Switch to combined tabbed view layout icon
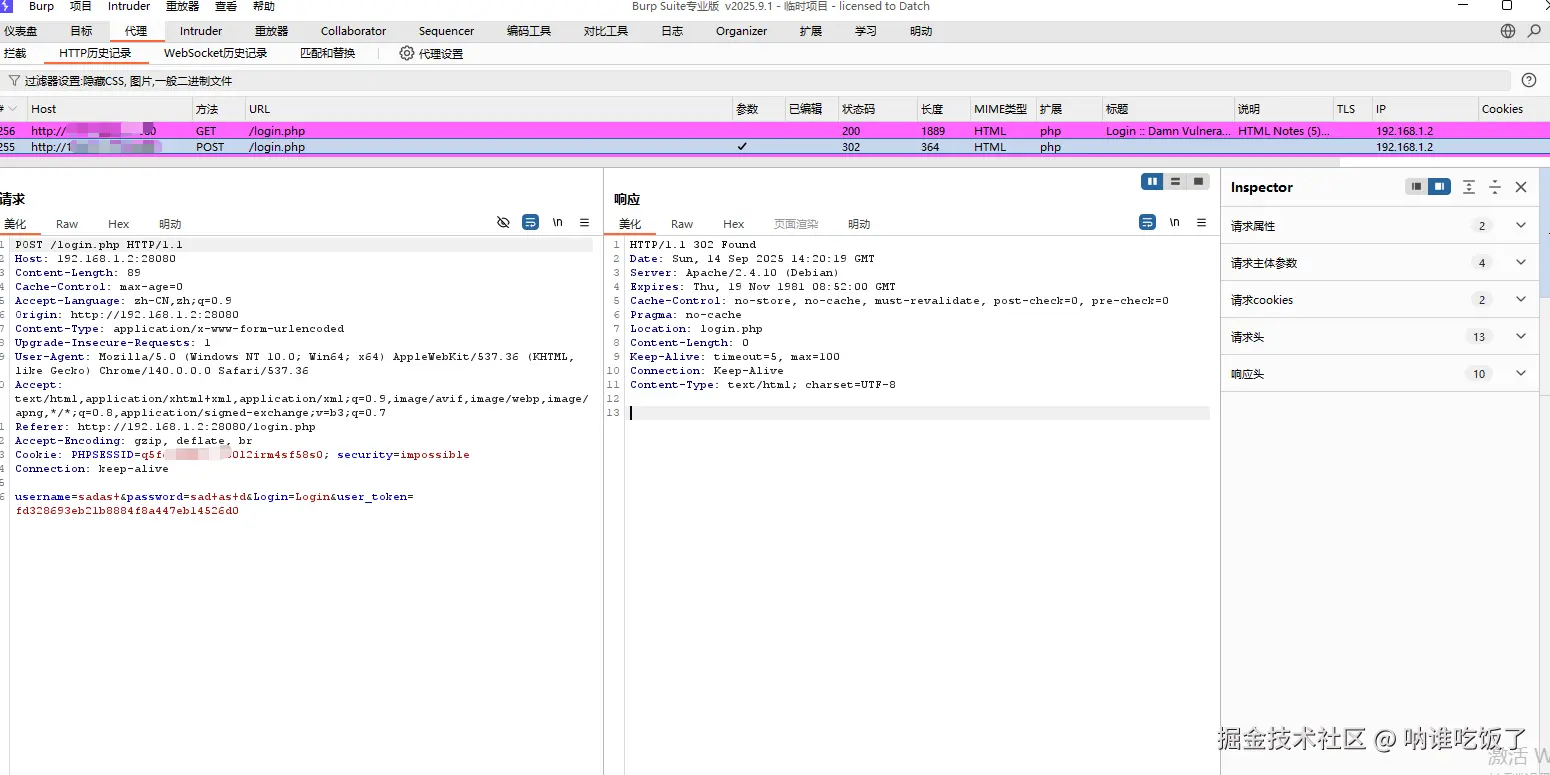The image size is (1550, 775). point(1198,182)
